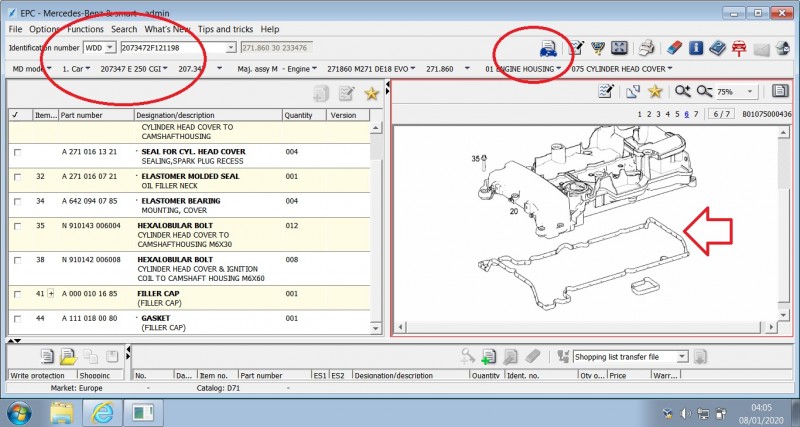Open the identification number history dropdown arrow
This screenshot has width=800, height=427.
click(231, 47)
